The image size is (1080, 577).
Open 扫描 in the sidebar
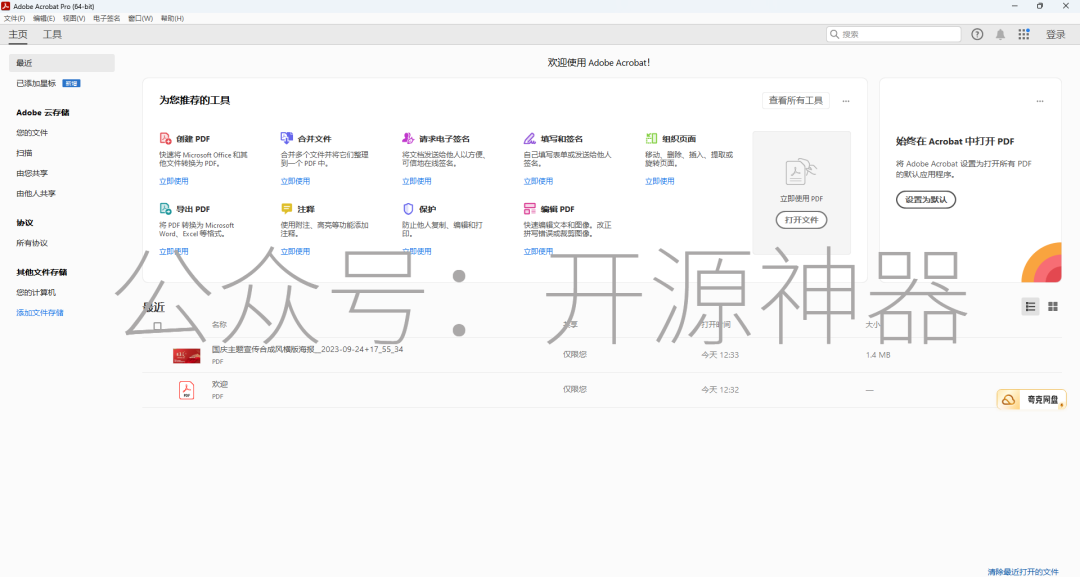(24, 153)
